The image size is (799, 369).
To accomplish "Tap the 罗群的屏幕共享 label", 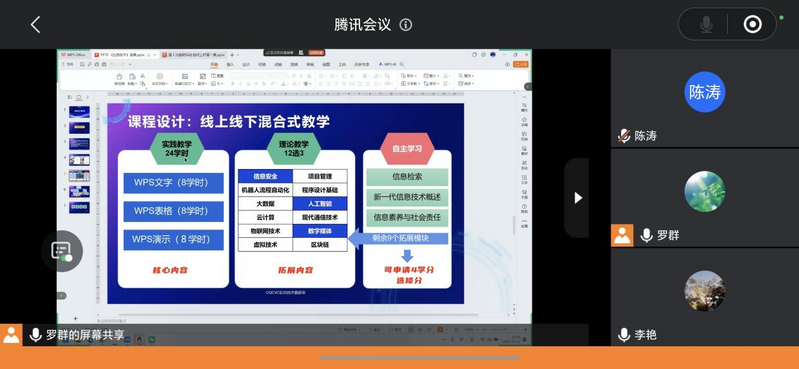I will (85, 335).
